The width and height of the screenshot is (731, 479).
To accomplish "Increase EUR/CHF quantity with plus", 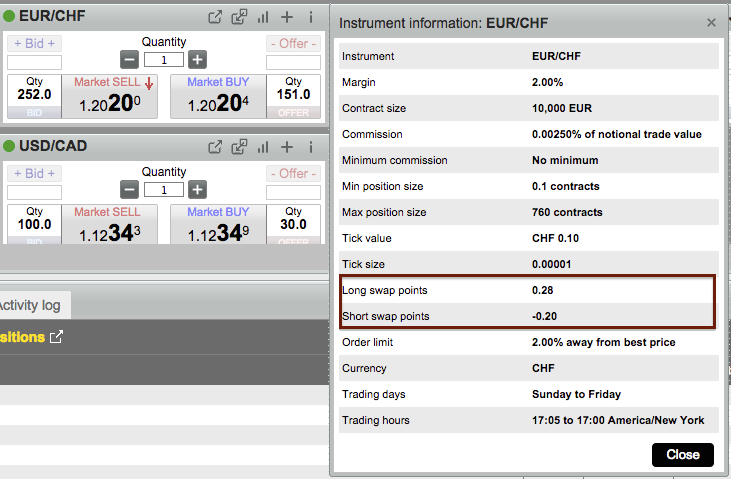I will 198,60.
